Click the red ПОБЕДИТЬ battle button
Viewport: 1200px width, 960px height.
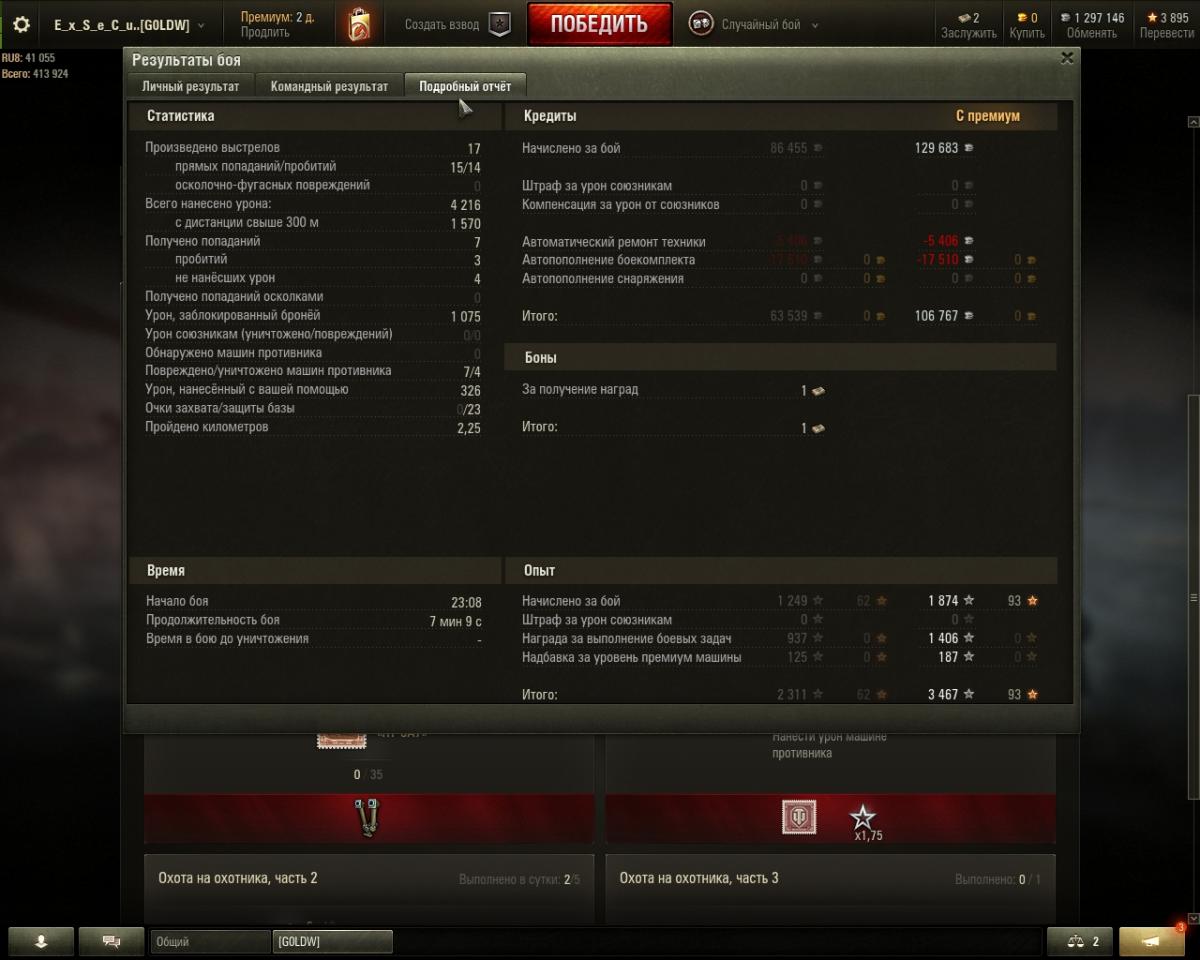599,25
